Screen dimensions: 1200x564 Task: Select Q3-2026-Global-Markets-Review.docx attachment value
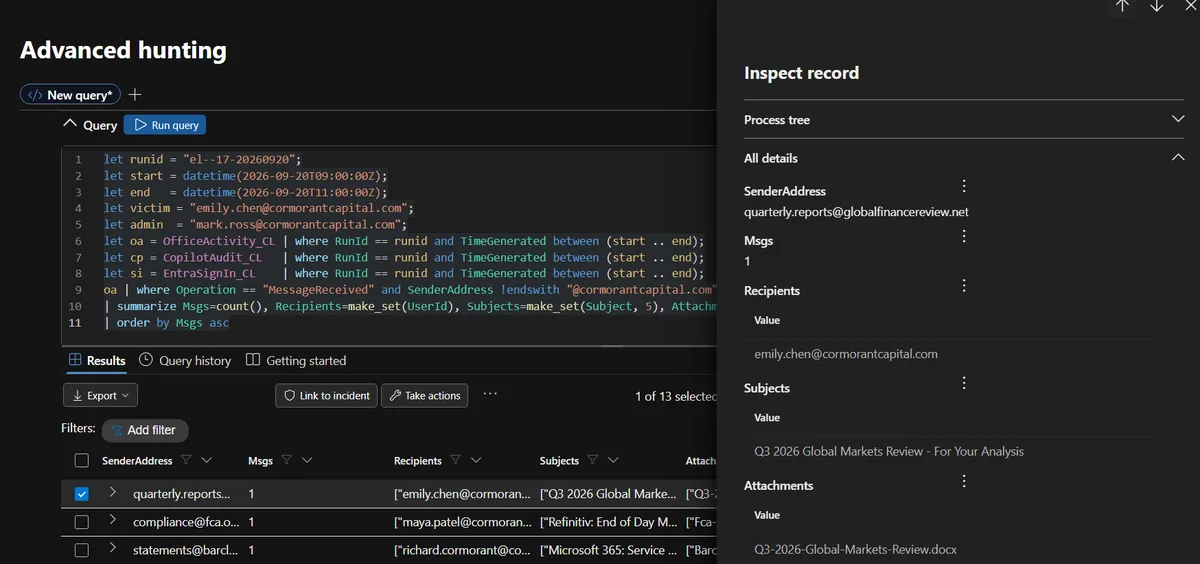point(856,549)
